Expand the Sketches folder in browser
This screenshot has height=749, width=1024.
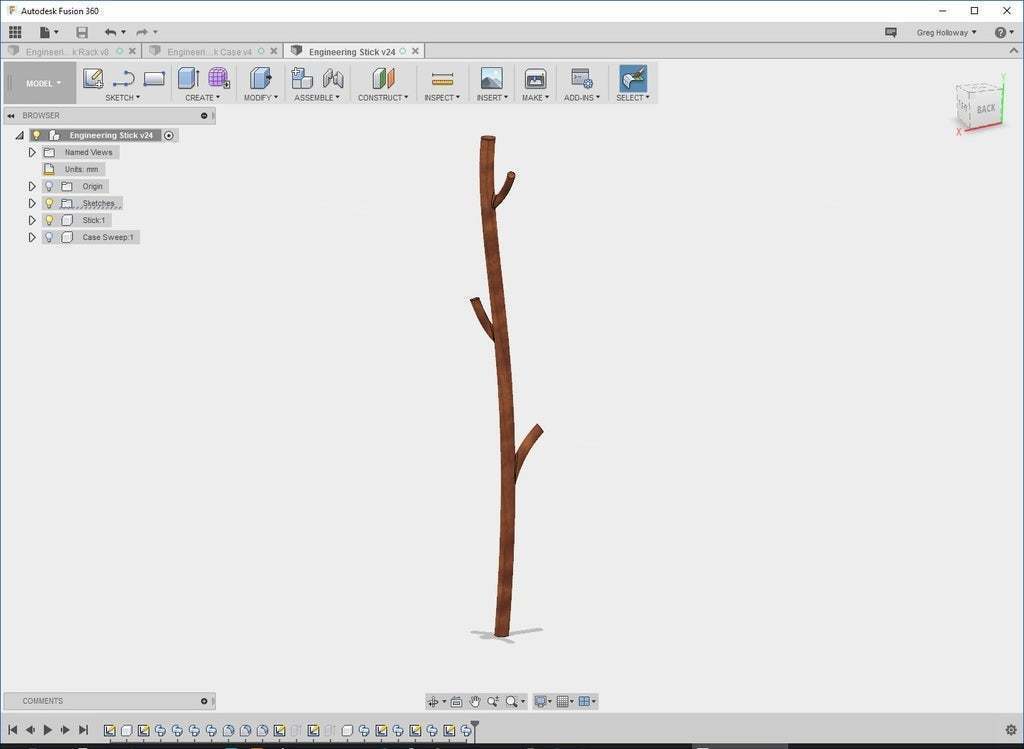click(x=32, y=203)
